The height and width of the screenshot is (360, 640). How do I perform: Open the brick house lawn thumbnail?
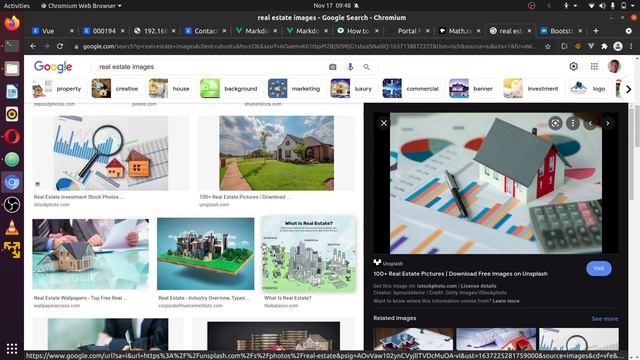click(x=277, y=153)
